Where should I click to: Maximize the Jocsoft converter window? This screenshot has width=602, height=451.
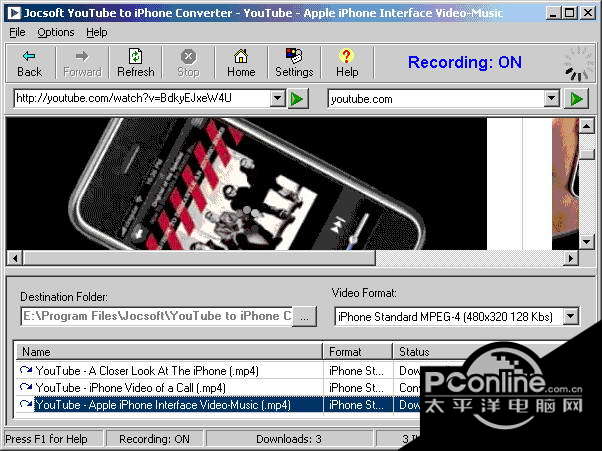[x=570, y=13]
